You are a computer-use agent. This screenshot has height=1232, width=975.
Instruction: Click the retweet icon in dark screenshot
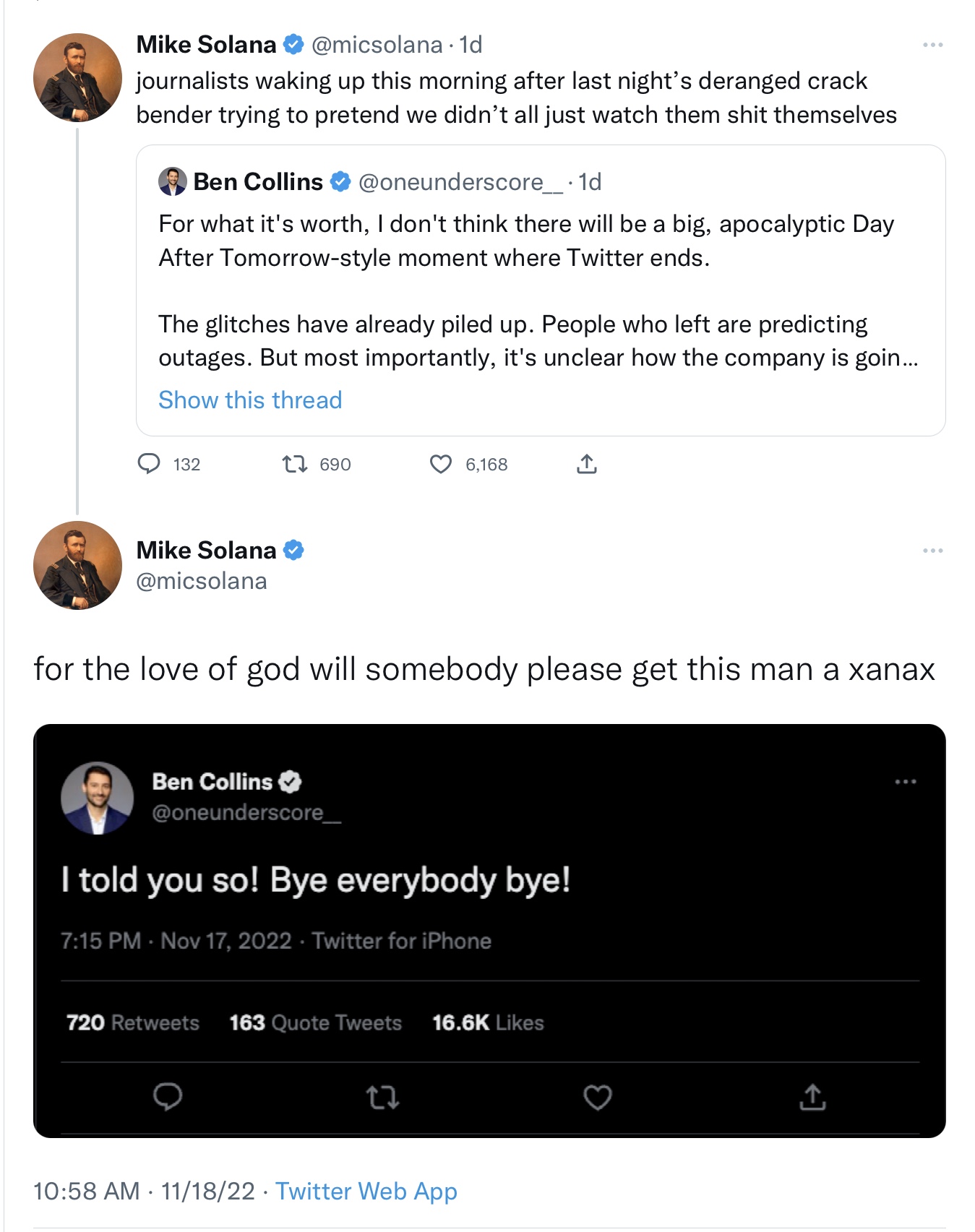point(382,1098)
